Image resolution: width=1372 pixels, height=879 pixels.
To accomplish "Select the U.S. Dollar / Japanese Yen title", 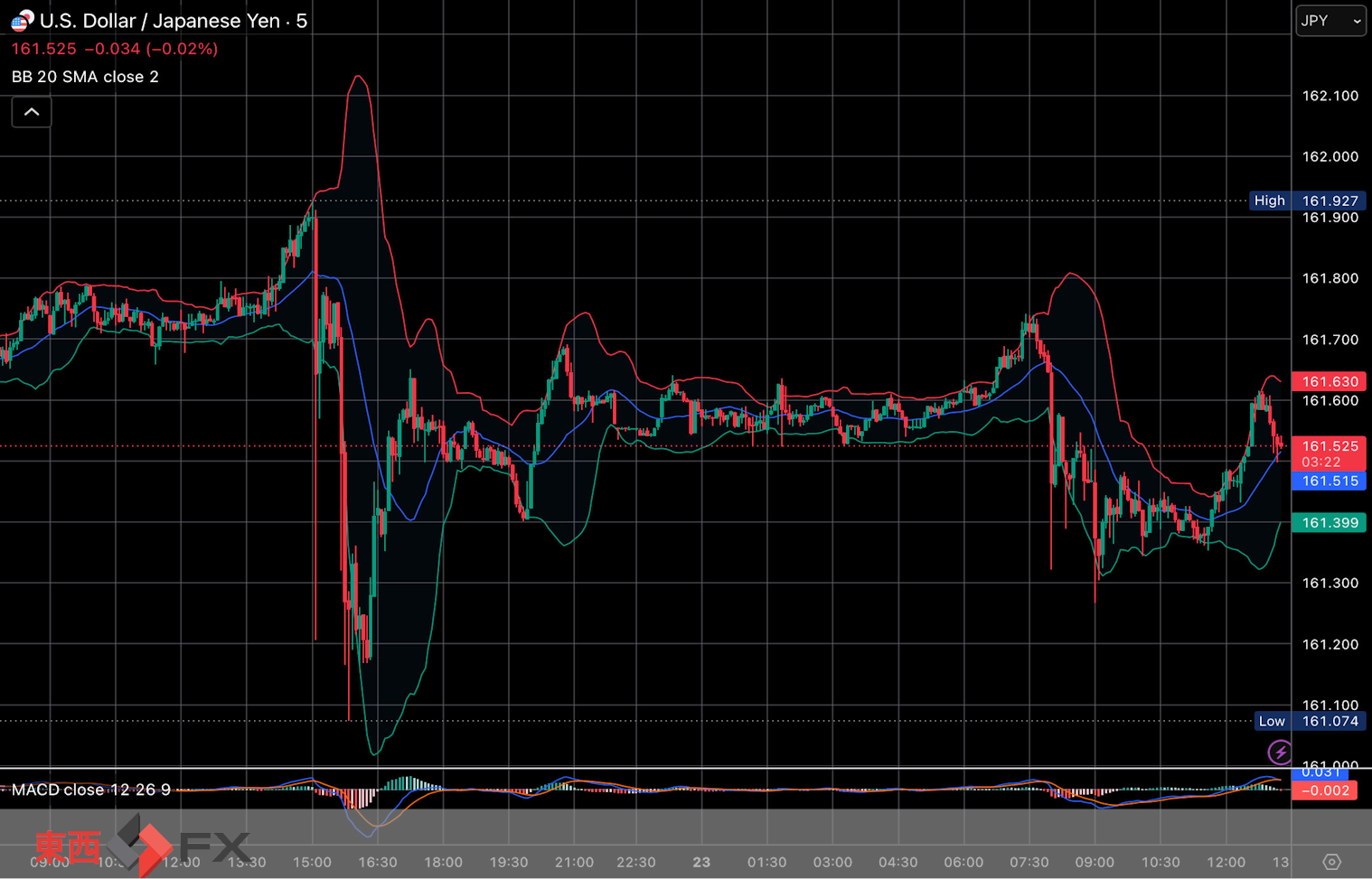I will click(160, 21).
